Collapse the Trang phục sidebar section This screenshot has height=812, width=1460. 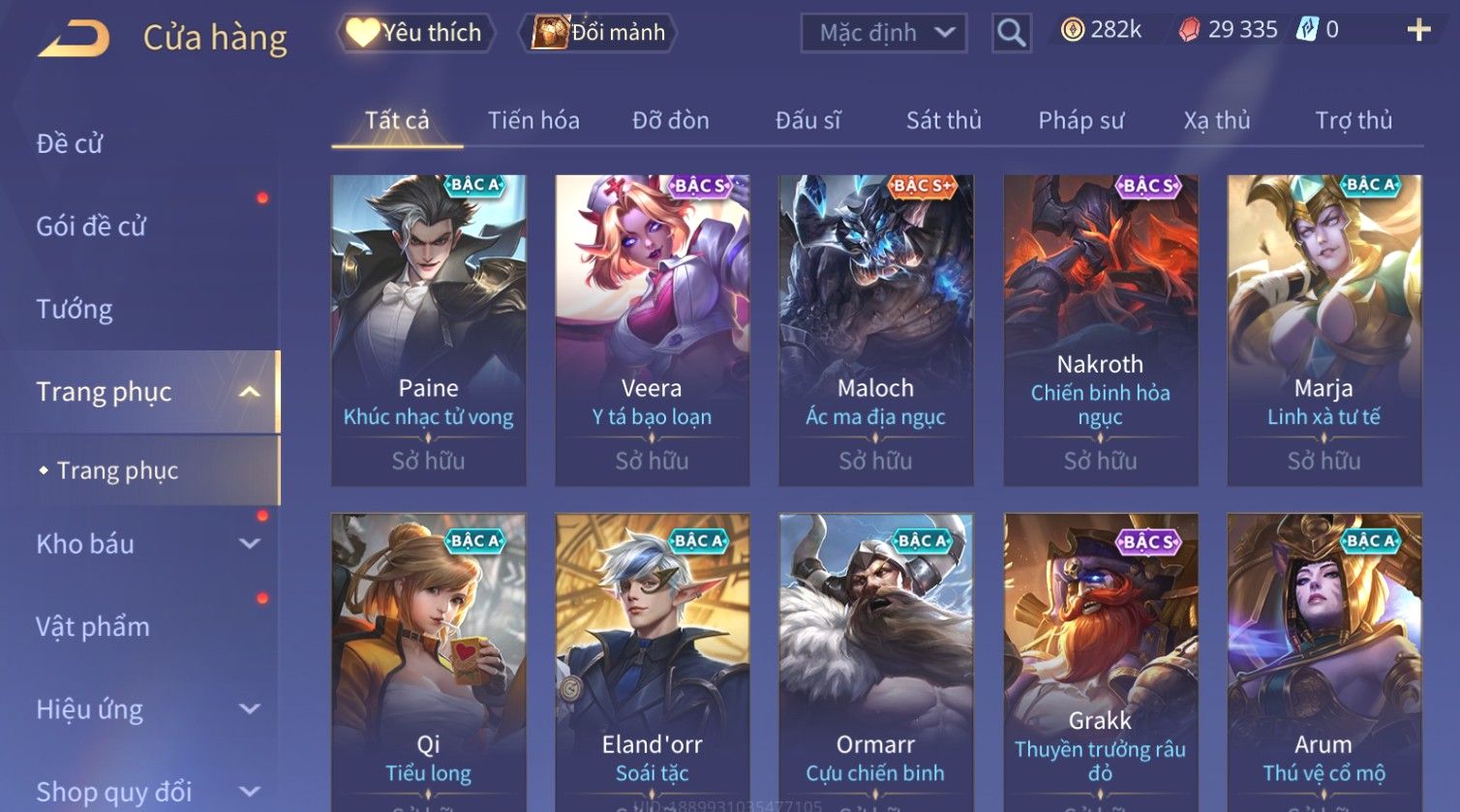(x=250, y=392)
